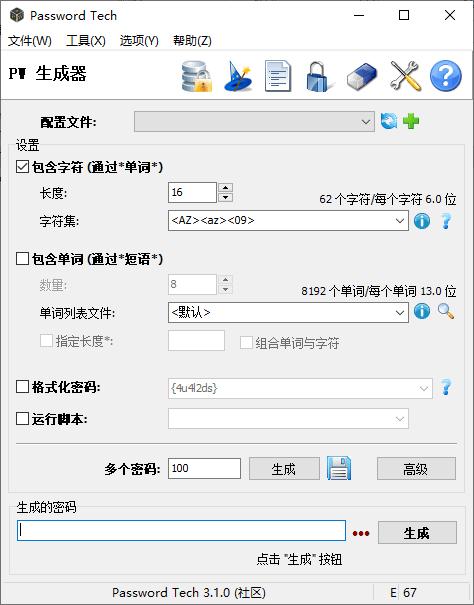Enable the 包含单词 checkbox
Viewport: 474px width, 605px height.
click(22, 259)
